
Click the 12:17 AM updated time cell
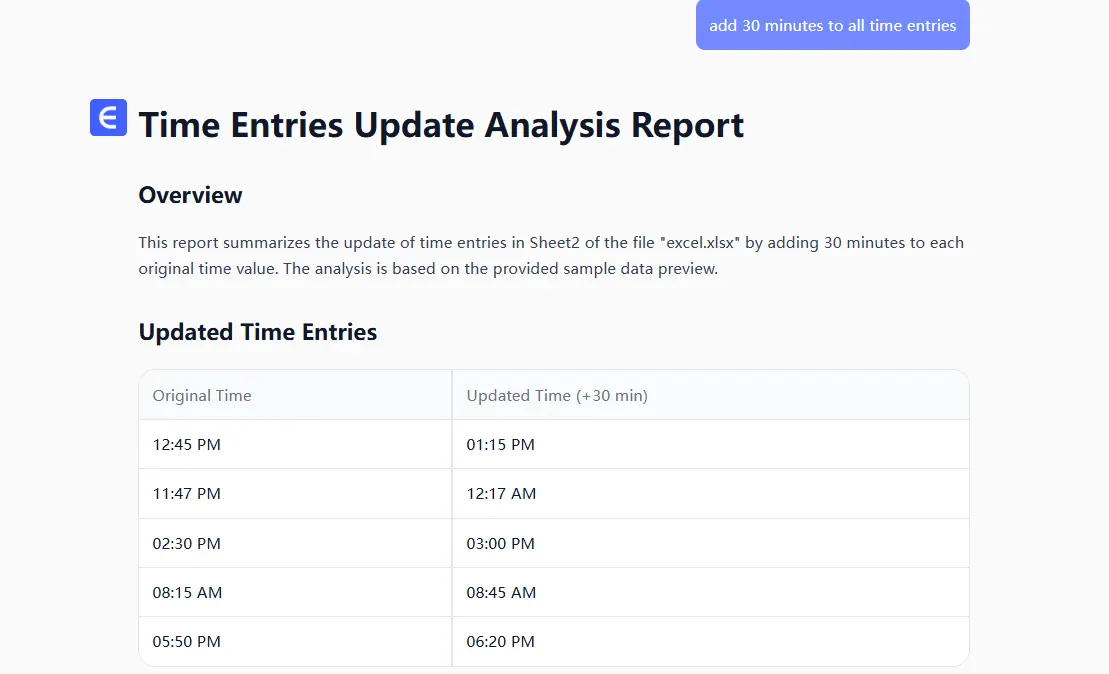pyautogui.click(x=501, y=494)
